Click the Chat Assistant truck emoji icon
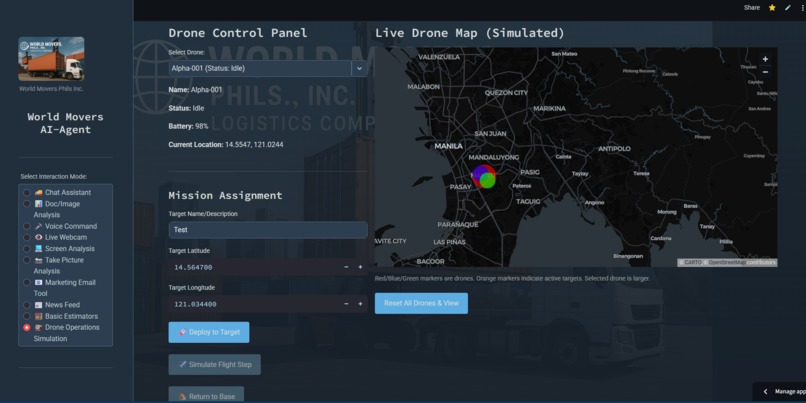The height and width of the screenshot is (403, 806). tap(39, 192)
